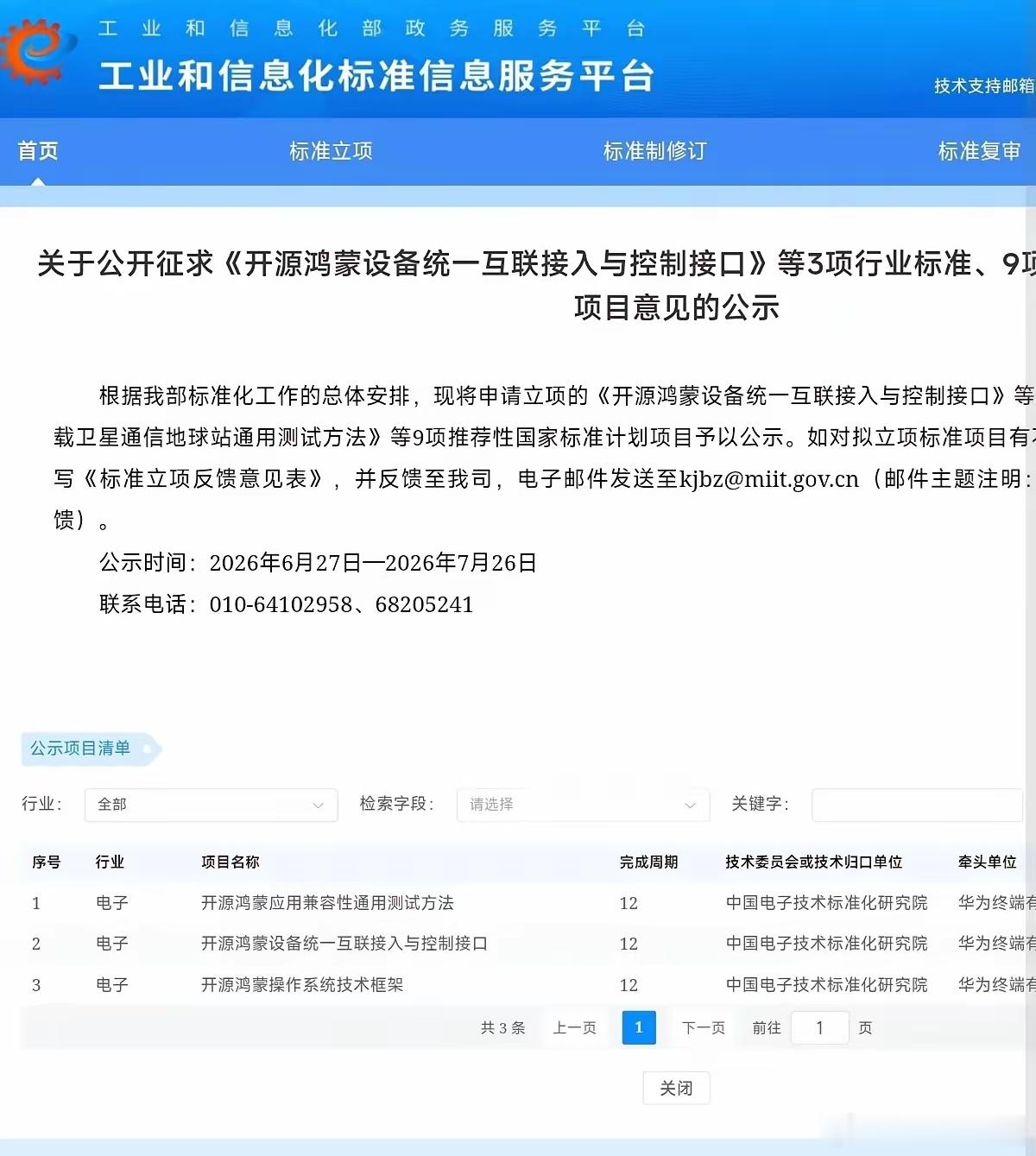Focus the 前往 page number input
This screenshot has width=1036, height=1156.
pyautogui.click(x=819, y=1027)
